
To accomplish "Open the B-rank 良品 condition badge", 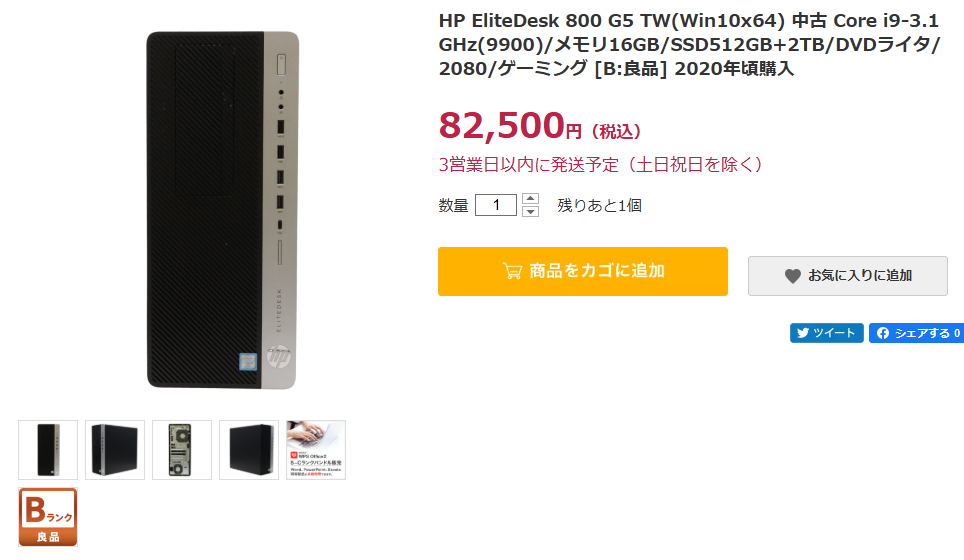I will click(x=48, y=517).
